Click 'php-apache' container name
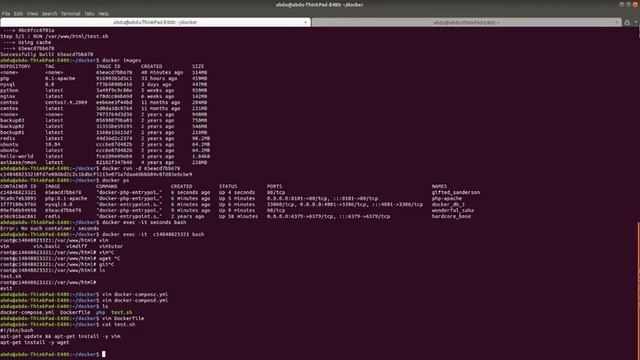 (447, 198)
